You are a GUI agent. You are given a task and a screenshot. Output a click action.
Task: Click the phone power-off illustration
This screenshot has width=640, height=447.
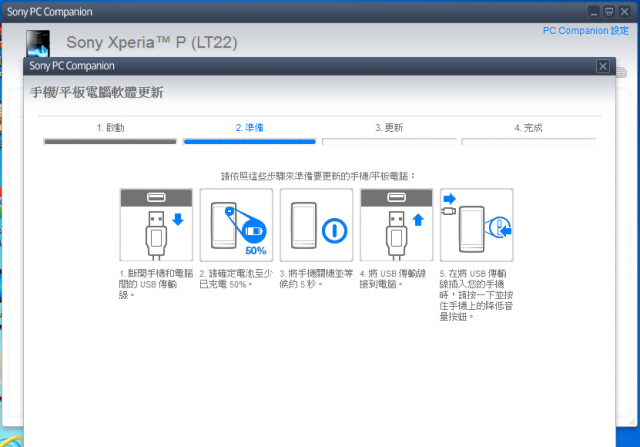coord(316,225)
